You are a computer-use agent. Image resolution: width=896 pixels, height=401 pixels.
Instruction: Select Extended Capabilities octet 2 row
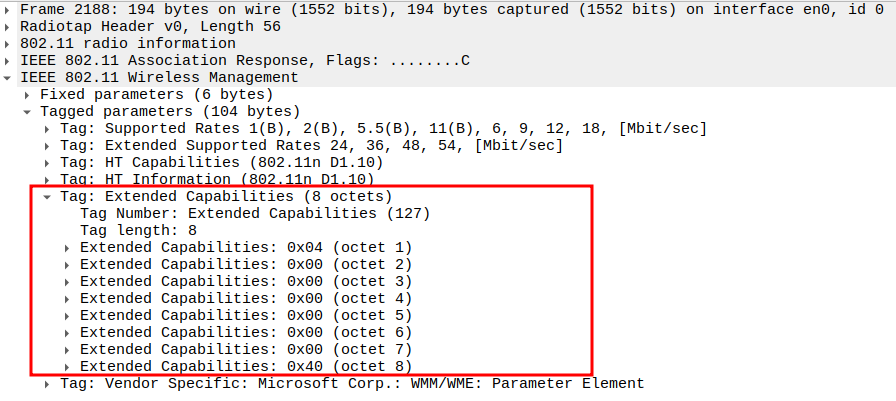pos(246,264)
